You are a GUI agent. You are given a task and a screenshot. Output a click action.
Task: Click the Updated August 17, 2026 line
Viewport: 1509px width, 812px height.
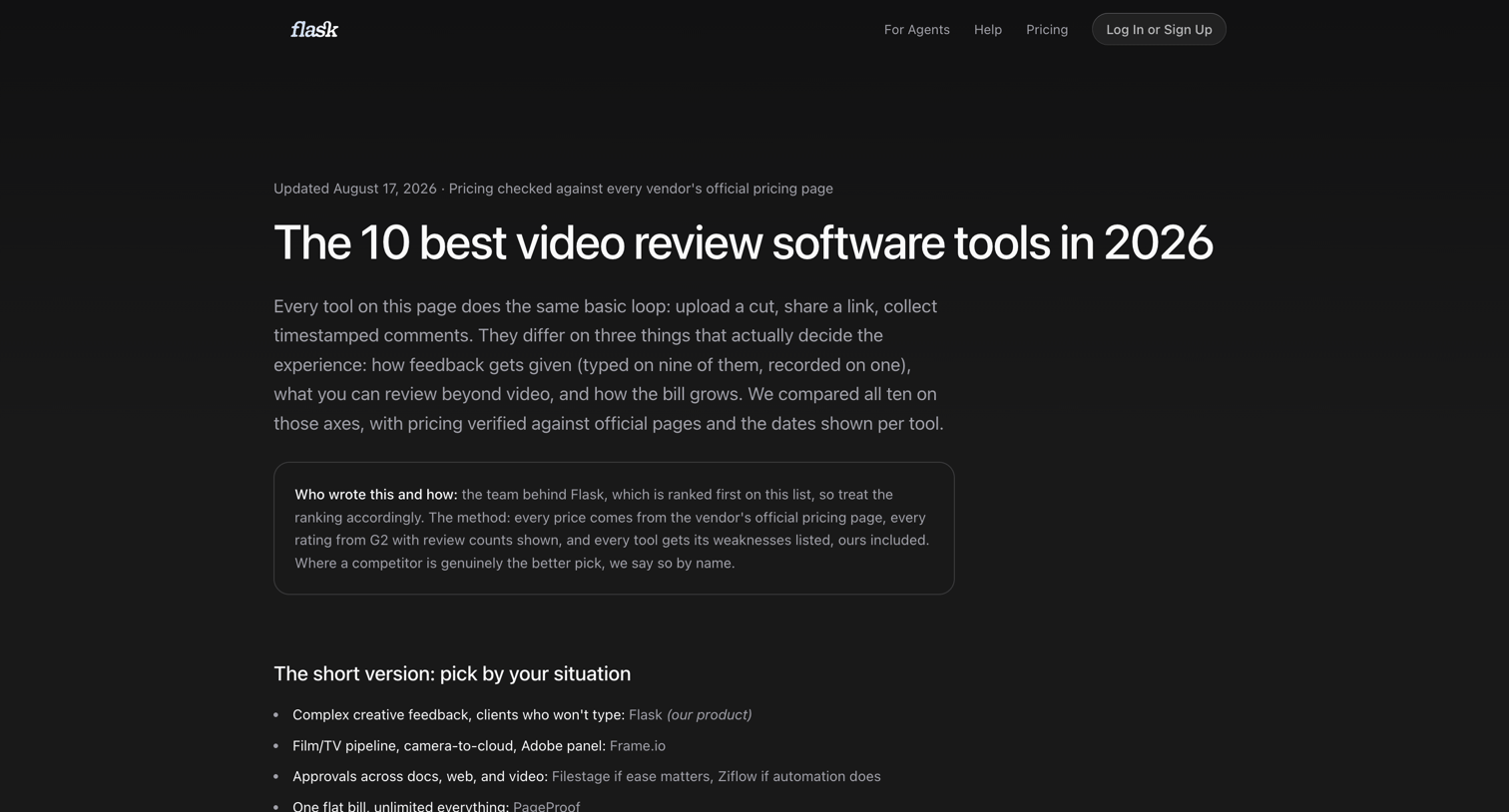tap(553, 189)
